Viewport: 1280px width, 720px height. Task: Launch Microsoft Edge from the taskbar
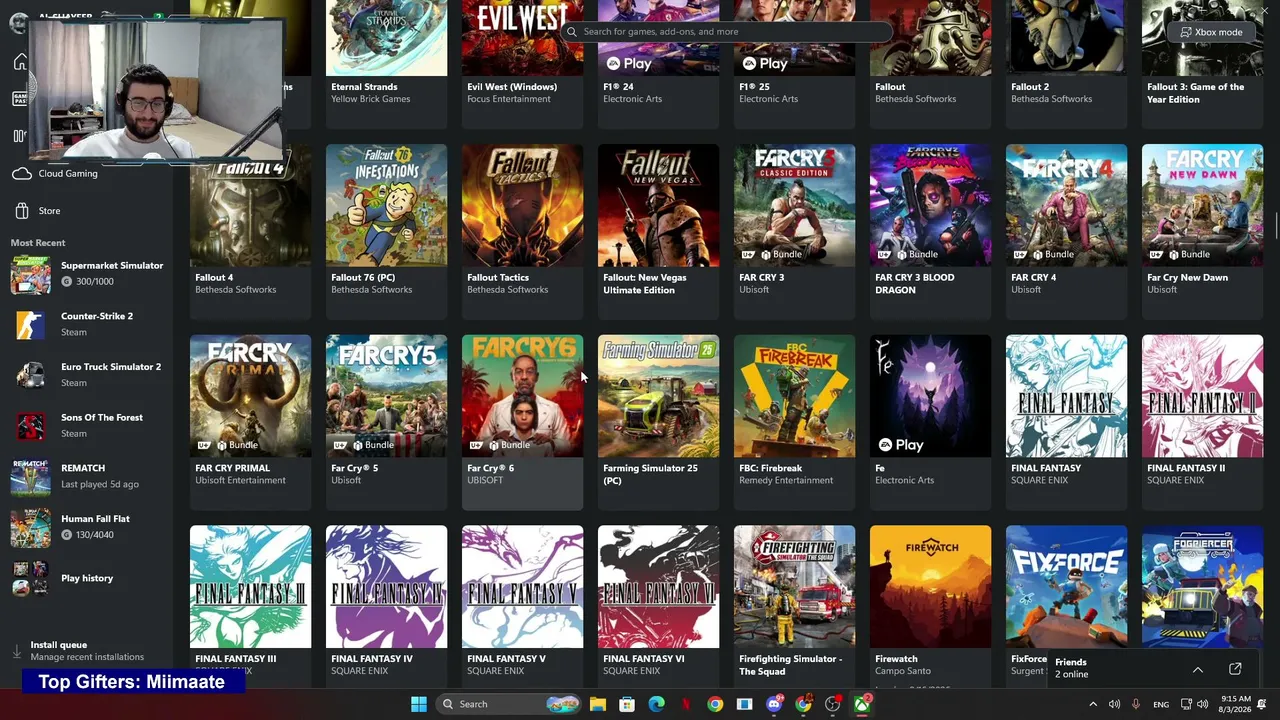656,704
